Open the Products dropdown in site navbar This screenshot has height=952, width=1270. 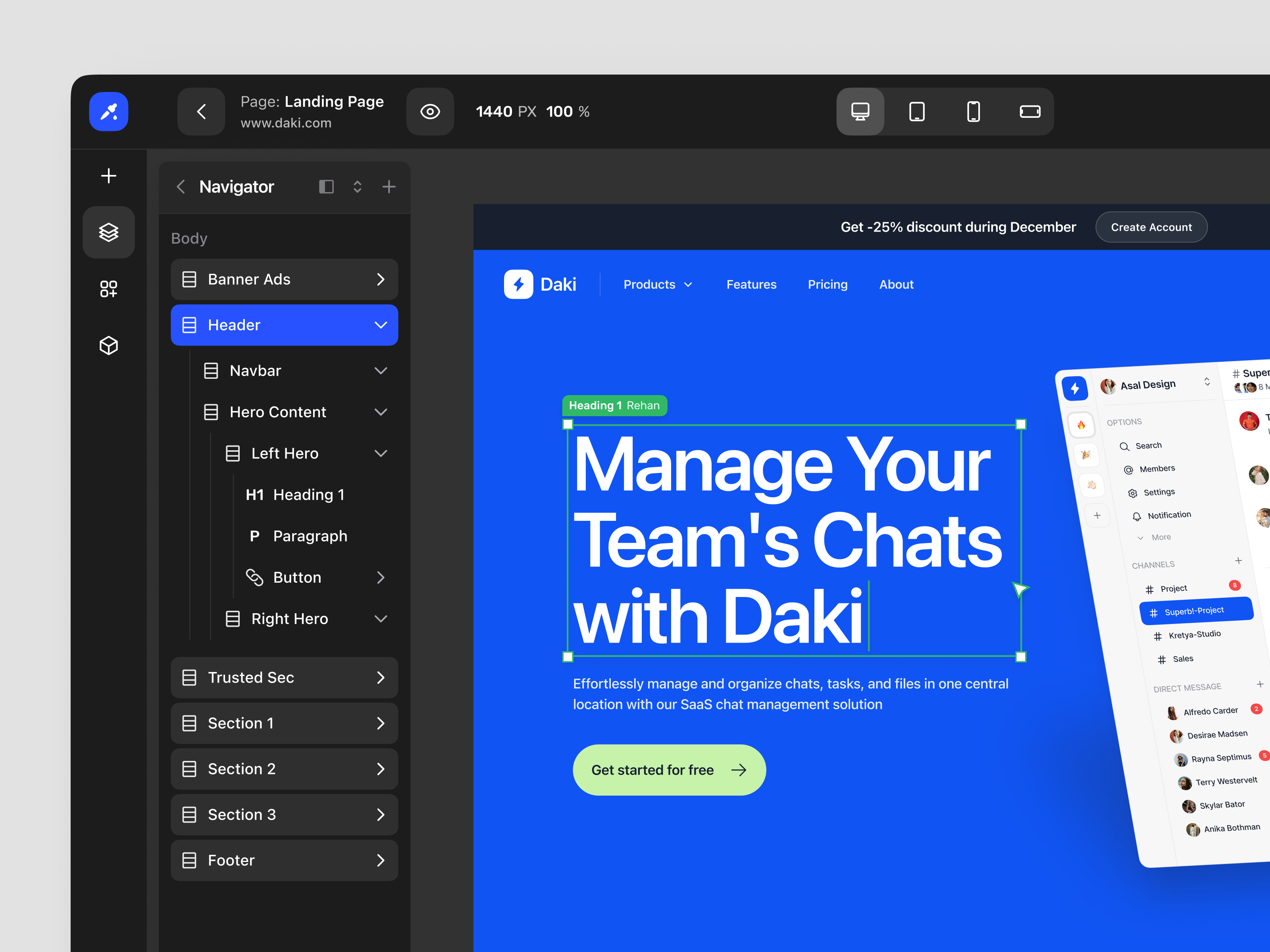click(657, 284)
